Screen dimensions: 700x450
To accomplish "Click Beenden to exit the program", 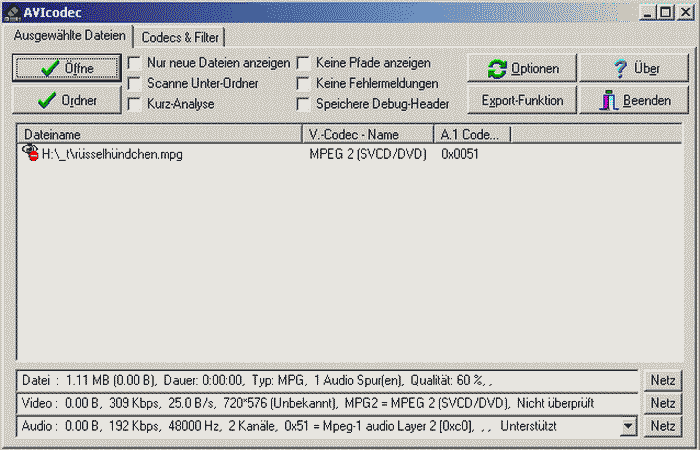I will 632,101.
